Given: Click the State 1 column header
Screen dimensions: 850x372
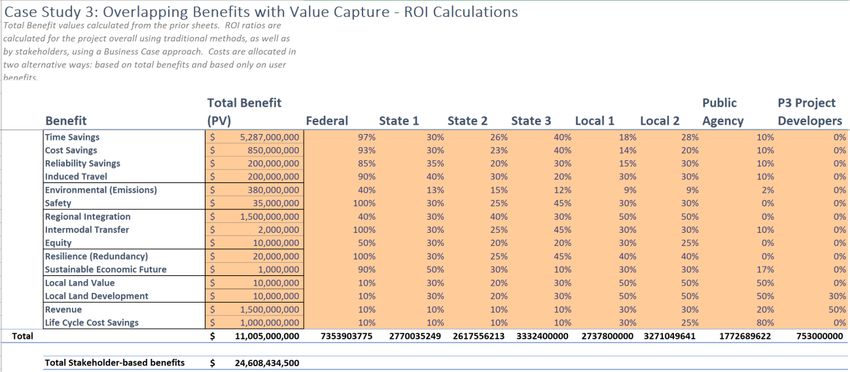Looking at the screenshot, I should point(399,120).
